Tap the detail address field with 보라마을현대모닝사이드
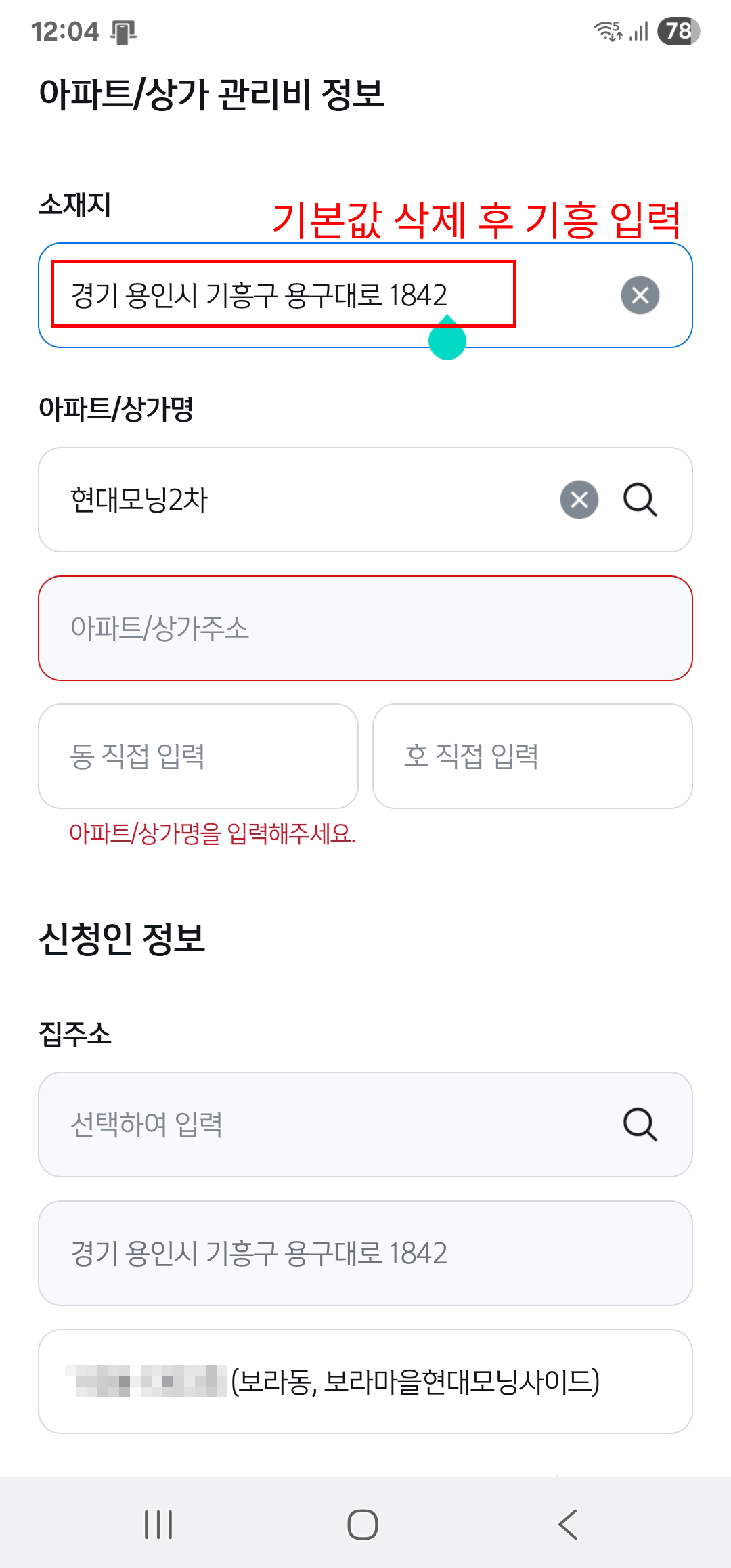The image size is (731, 1568). [x=365, y=1382]
